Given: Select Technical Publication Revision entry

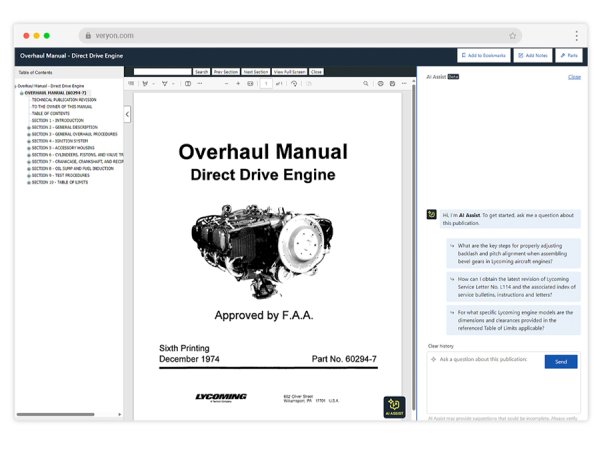Looking at the screenshot, I should pos(64,100).
